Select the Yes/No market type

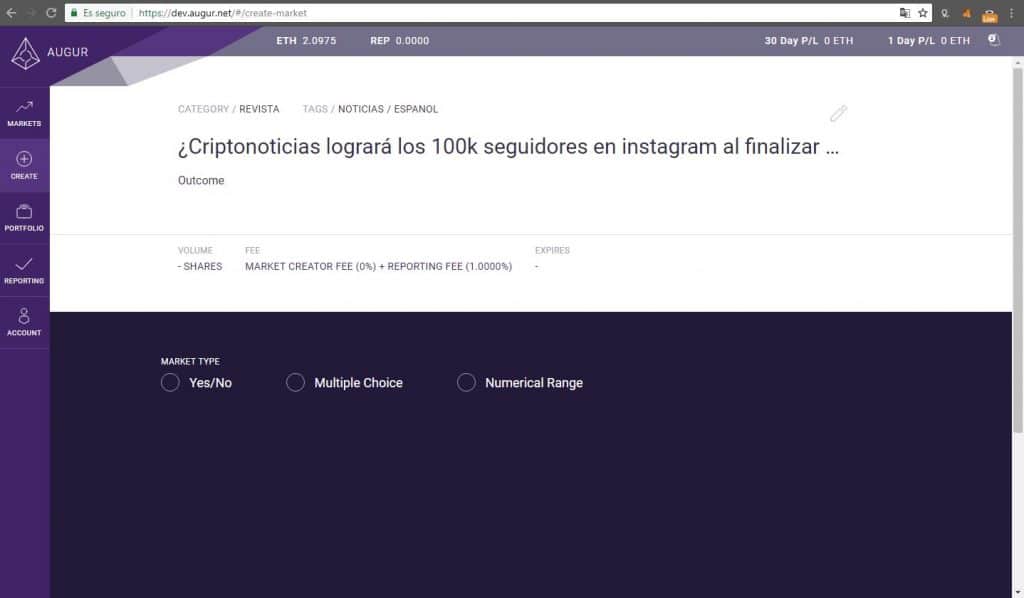170,383
